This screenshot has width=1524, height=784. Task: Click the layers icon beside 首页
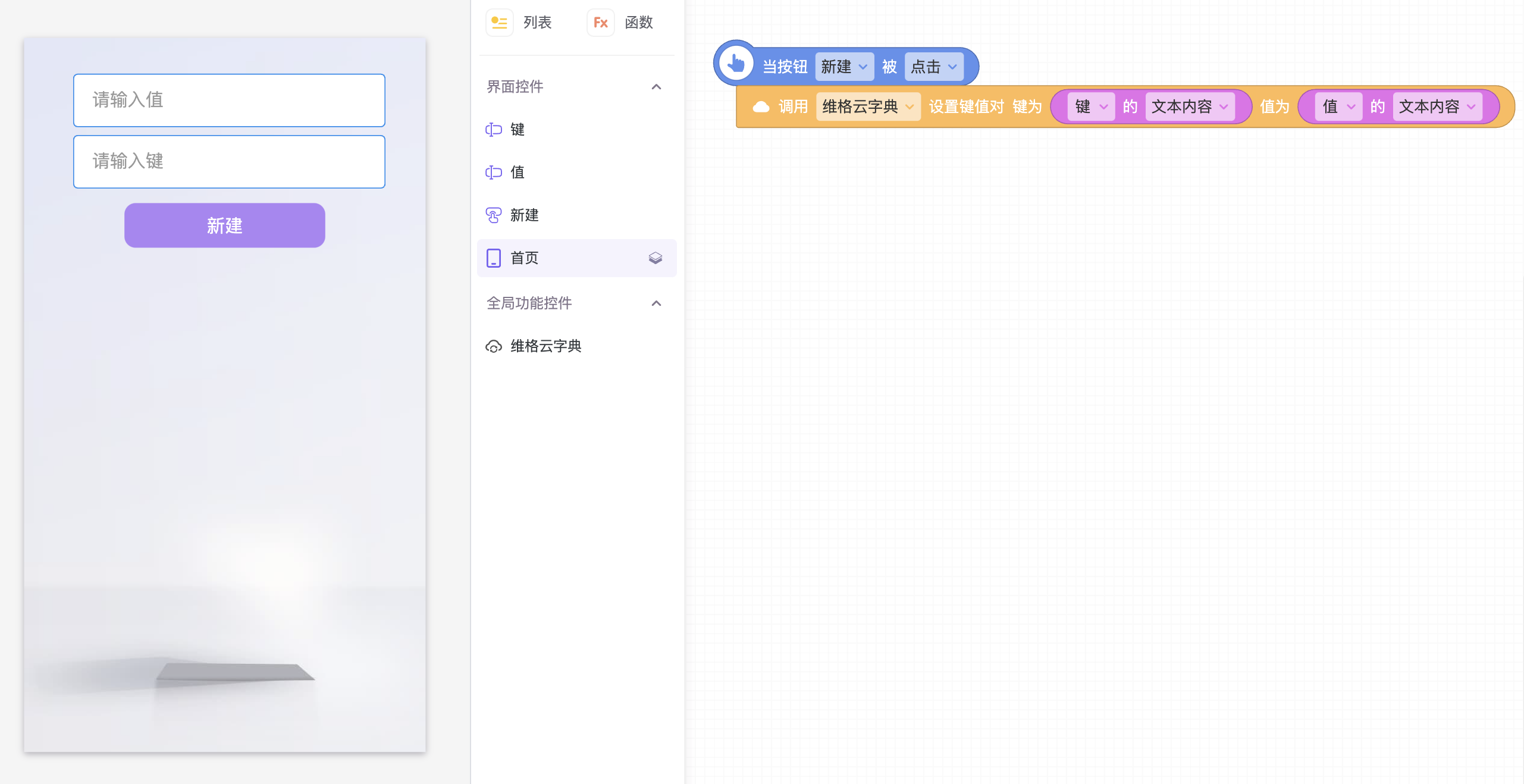655,258
